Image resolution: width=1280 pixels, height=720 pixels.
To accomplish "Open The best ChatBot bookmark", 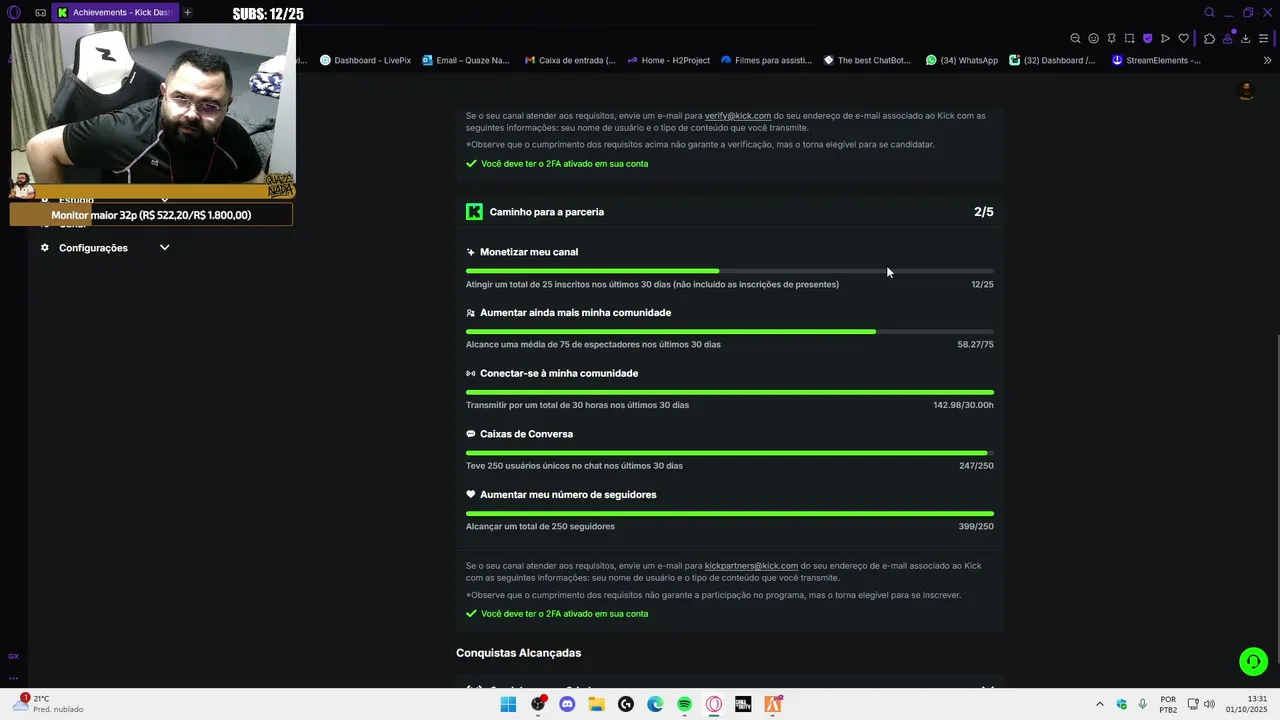I will click(867, 60).
